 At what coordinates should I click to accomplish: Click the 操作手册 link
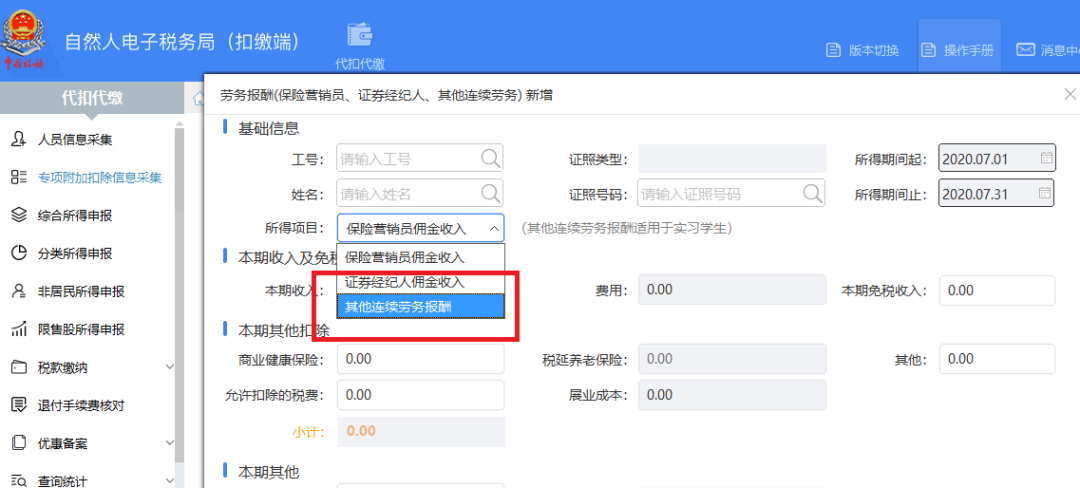[968, 50]
